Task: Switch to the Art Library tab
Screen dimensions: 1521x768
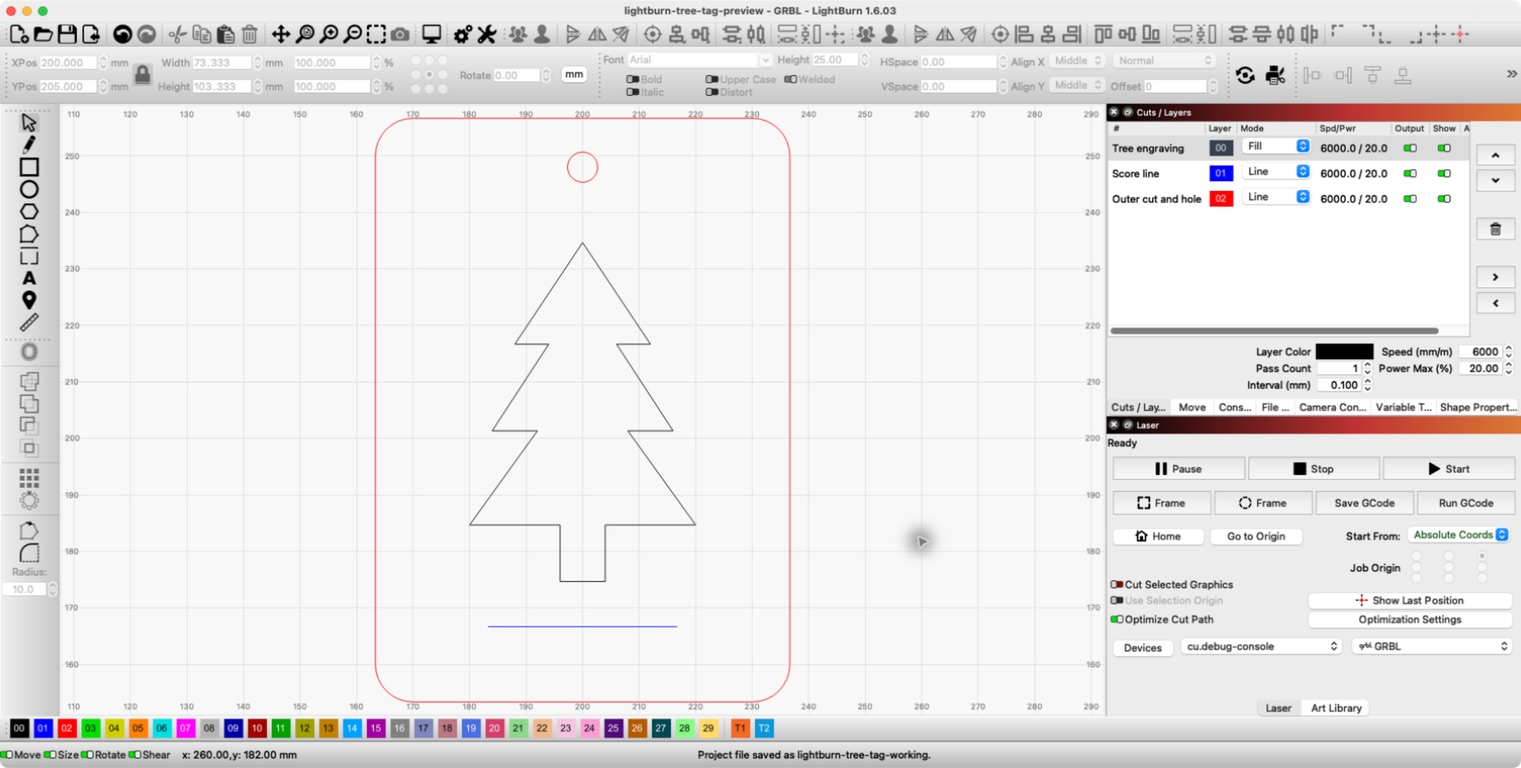Action: pos(1336,708)
